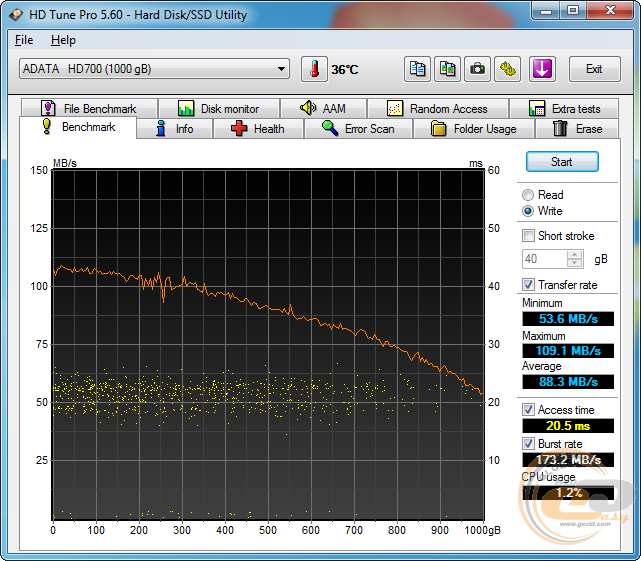Click the Minimum 53.6 MB/s value

click(x=568, y=319)
